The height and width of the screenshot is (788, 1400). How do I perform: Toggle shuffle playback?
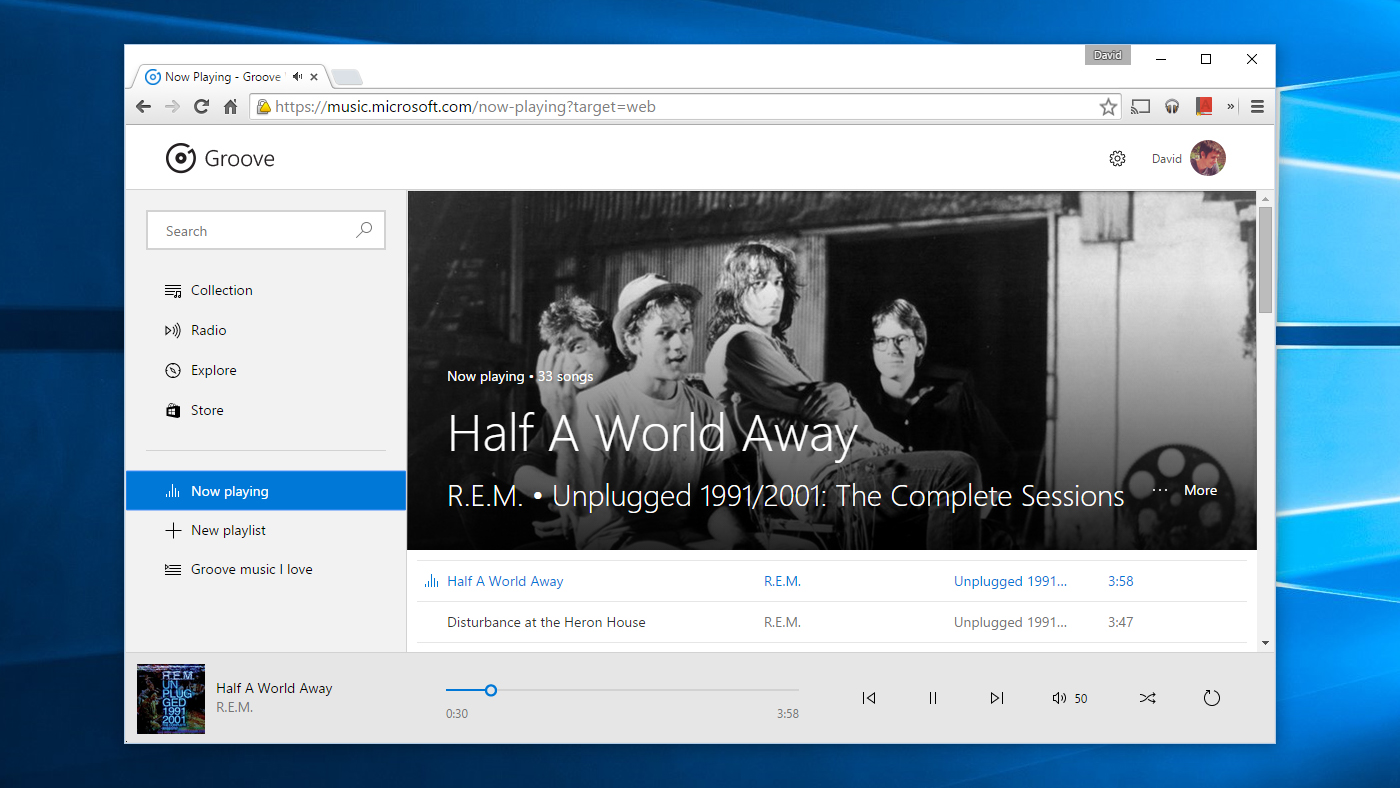(1147, 698)
